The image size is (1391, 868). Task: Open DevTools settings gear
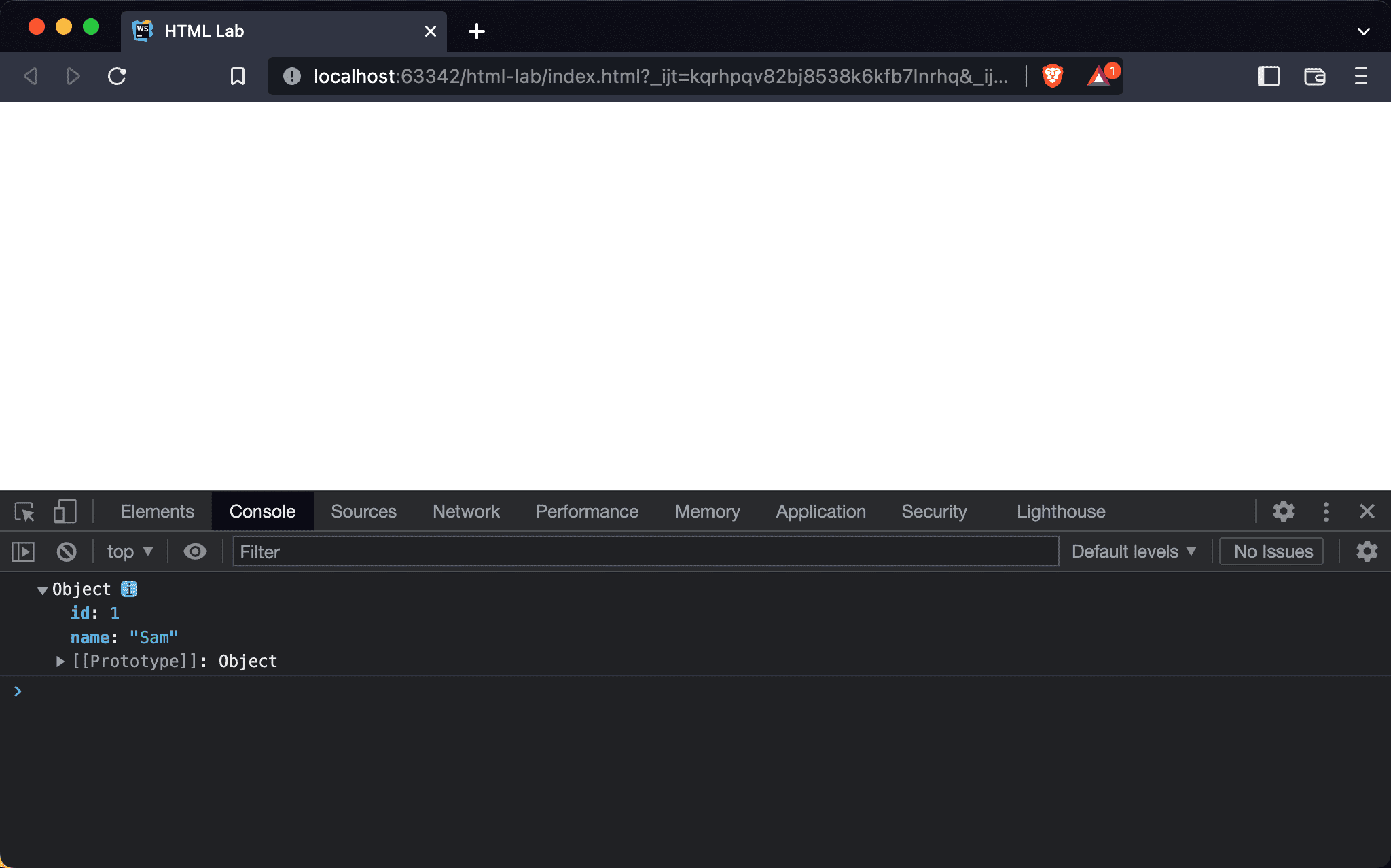1284,511
